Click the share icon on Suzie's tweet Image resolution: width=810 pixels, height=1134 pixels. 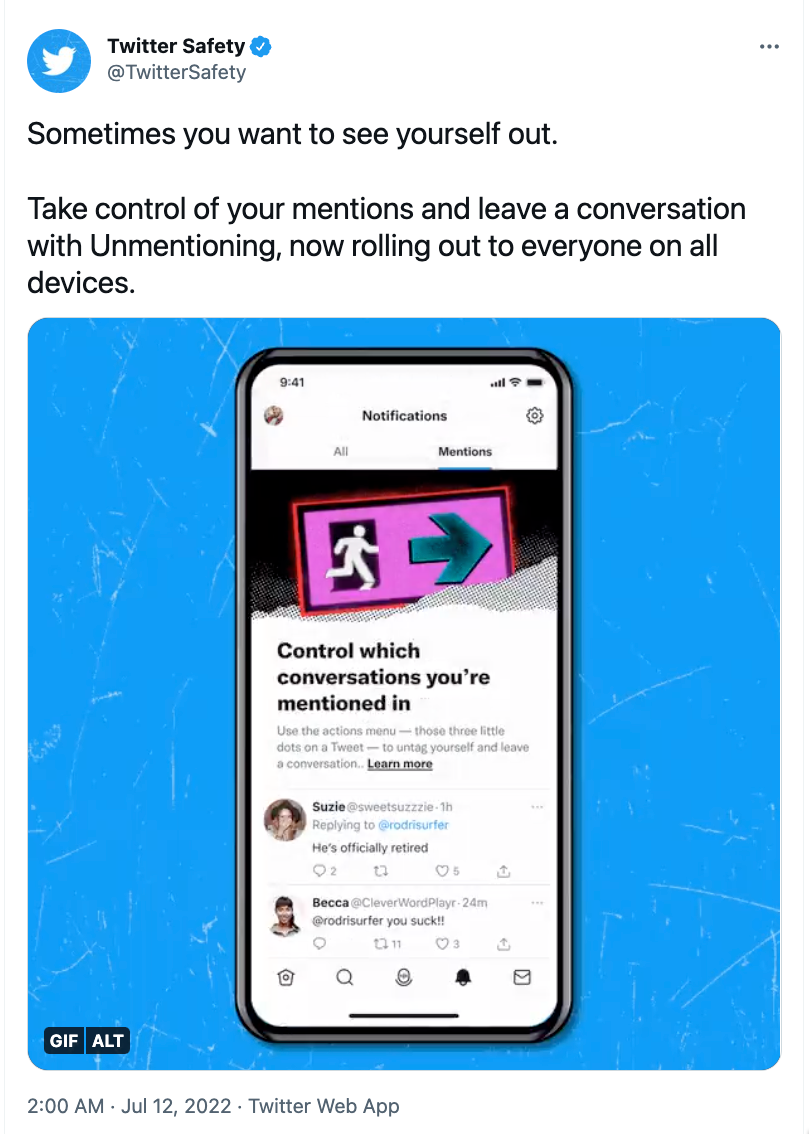(503, 871)
